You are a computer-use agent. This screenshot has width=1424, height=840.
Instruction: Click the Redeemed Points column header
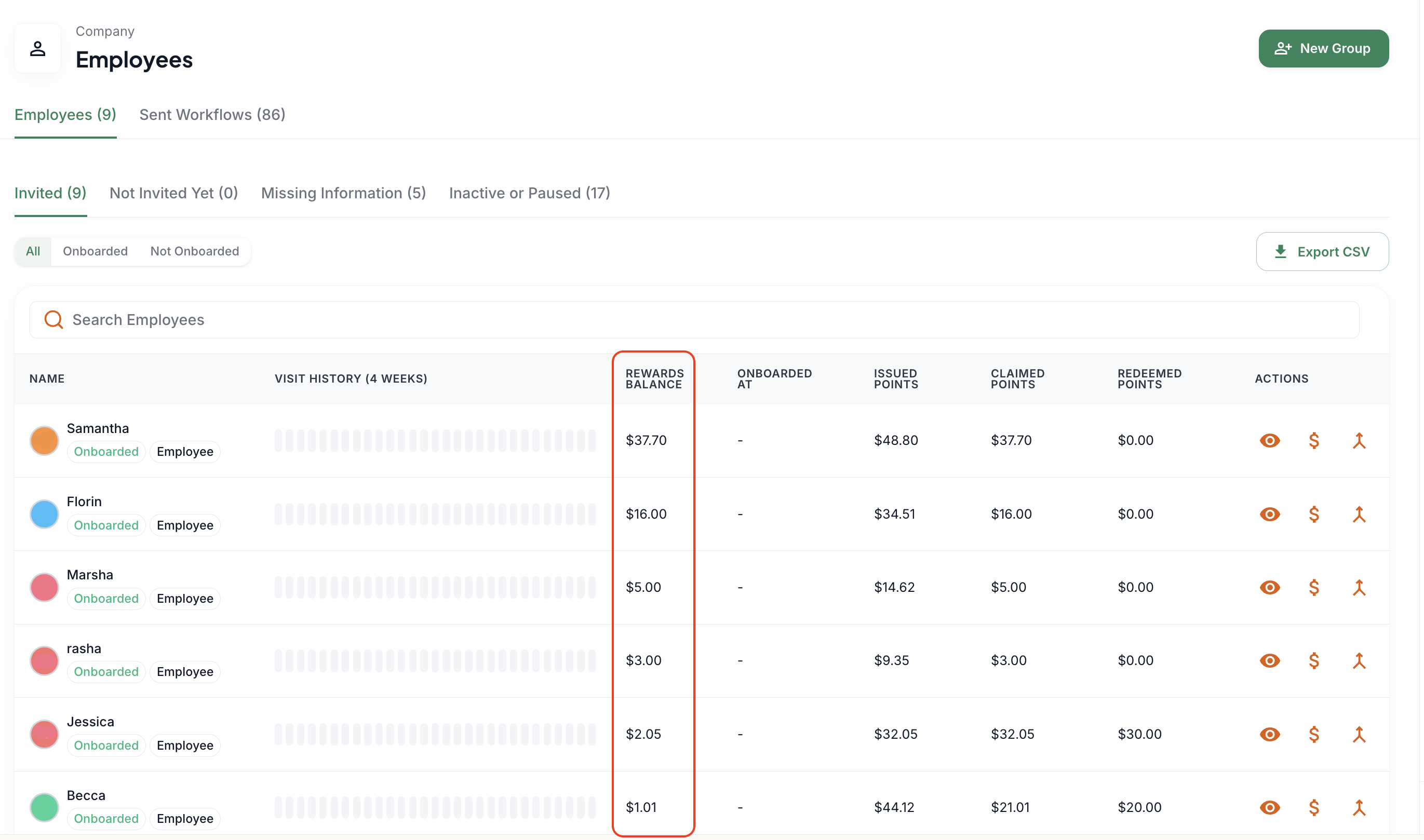pos(1149,378)
